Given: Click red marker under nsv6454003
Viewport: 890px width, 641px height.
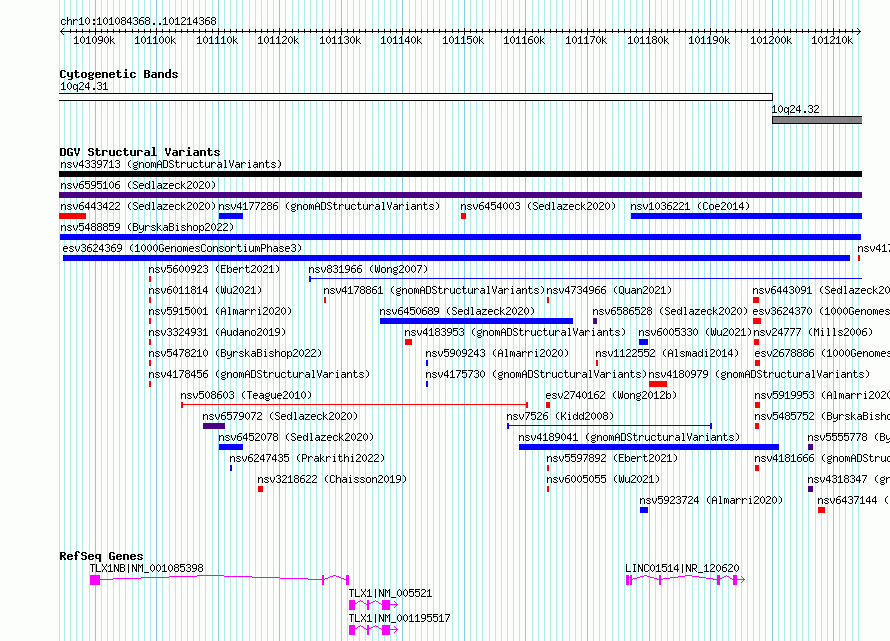Looking at the screenshot, I should 463,216.
